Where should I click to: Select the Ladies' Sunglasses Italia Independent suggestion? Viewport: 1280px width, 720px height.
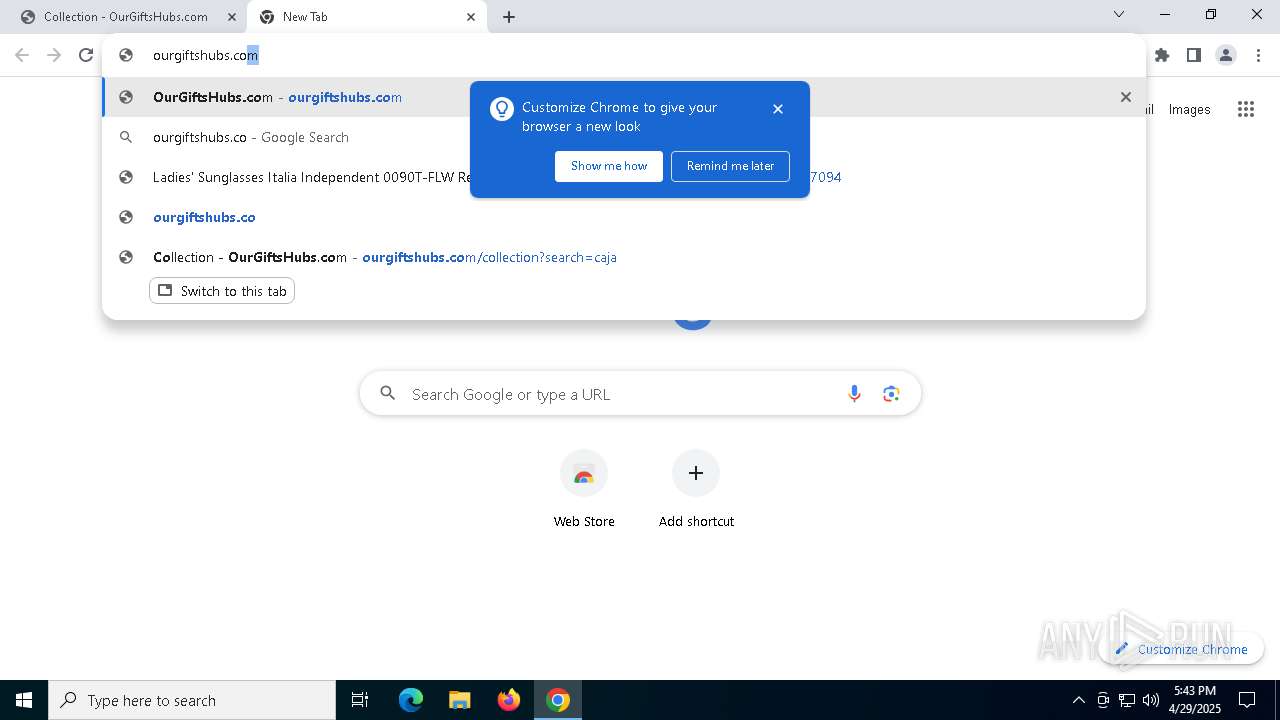tap(624, 177)
